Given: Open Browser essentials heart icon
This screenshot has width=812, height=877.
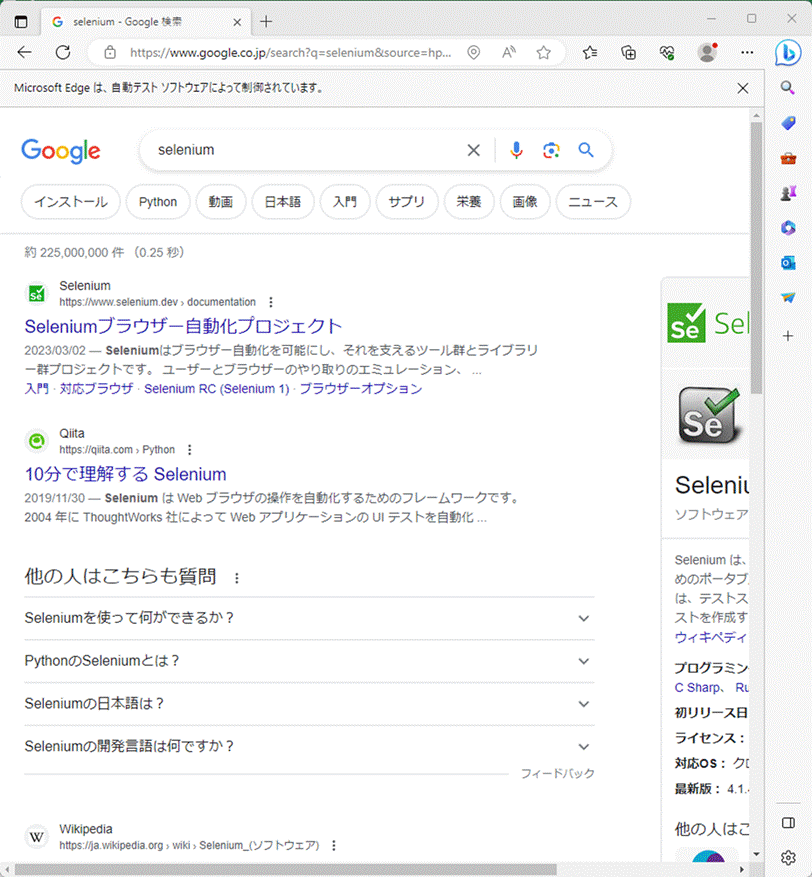Looking at the screenshot, I should point(667,53).
